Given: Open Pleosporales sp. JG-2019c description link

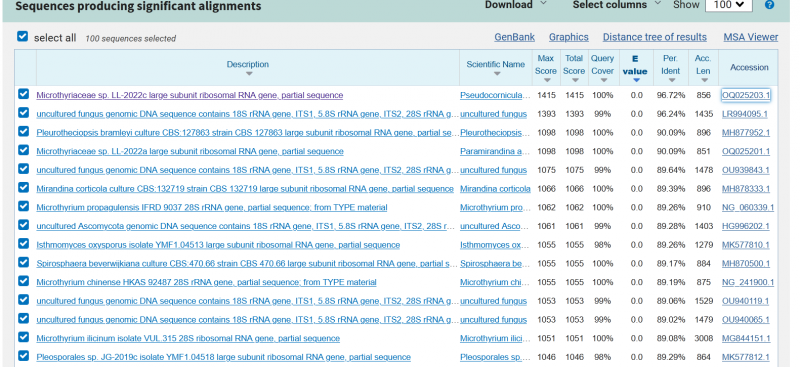Looking at the screenshot, I should [223, 357].
